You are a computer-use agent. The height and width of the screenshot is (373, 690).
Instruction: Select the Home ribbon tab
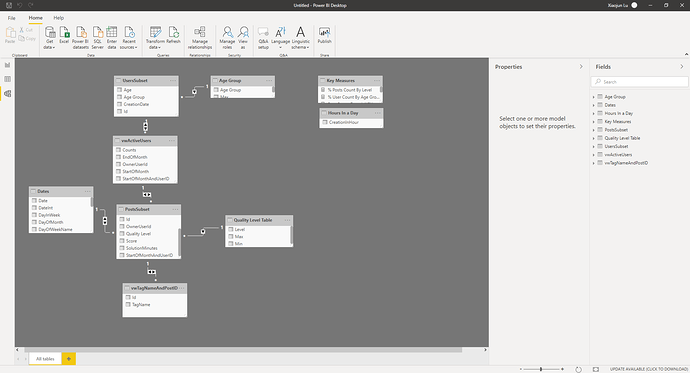coord(36,18)
